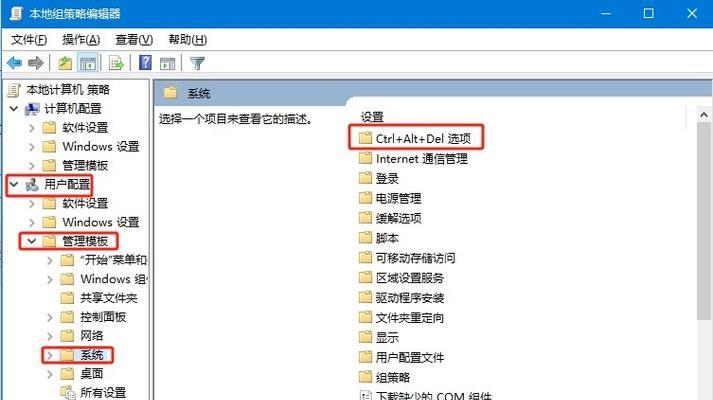The image size is (713, 400).
Task: Select the 组策略 folder in list
Action: (385, 377)
